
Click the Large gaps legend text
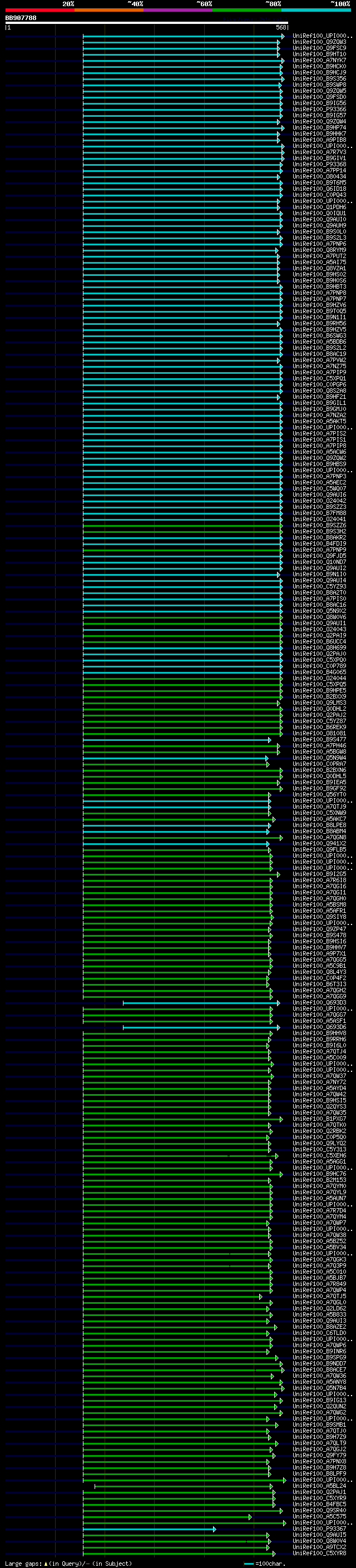[68, 1563]
